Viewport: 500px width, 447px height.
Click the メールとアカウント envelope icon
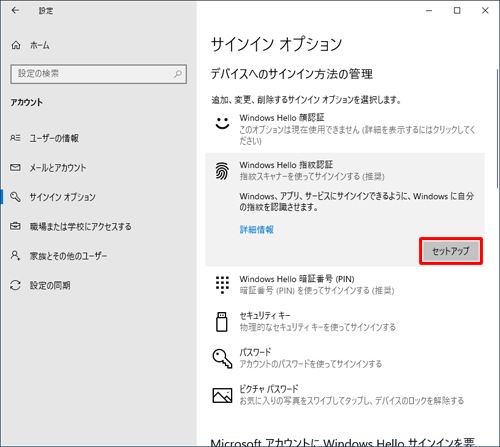pos(15,167)
